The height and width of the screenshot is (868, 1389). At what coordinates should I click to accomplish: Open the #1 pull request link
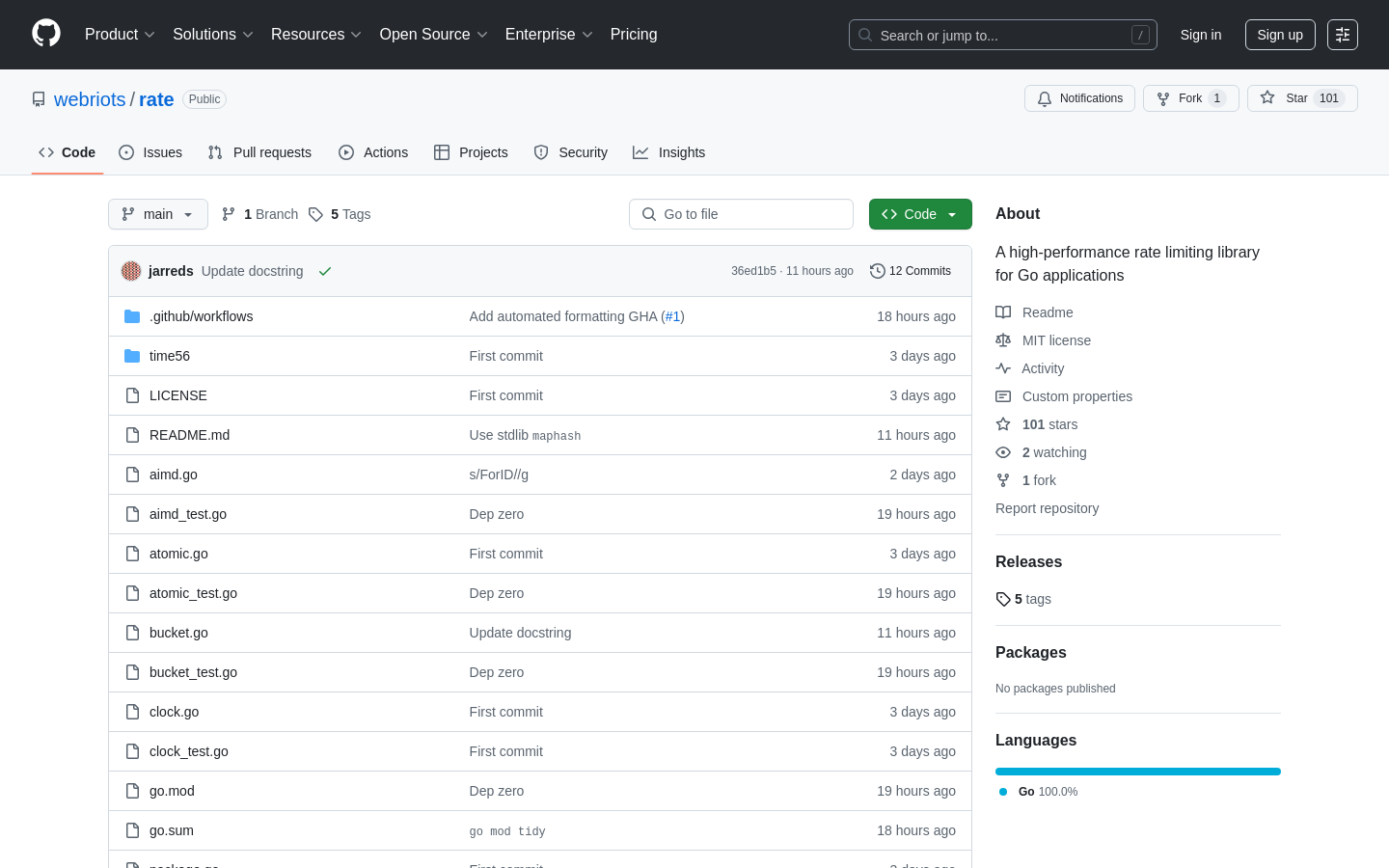click(x=673, y=316)
